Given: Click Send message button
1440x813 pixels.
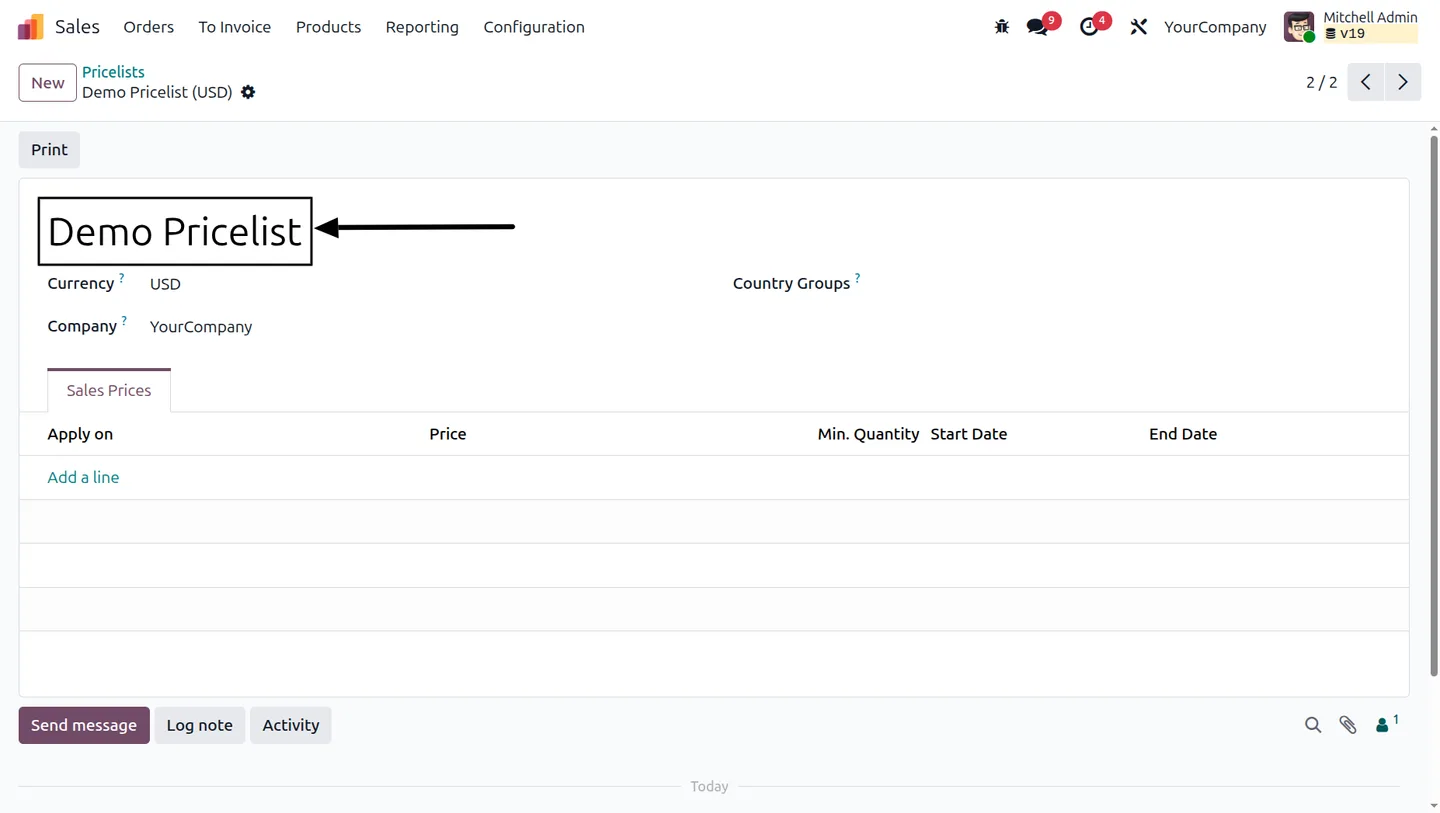Looking at the screenshot, I should click(x=84, y=725).
